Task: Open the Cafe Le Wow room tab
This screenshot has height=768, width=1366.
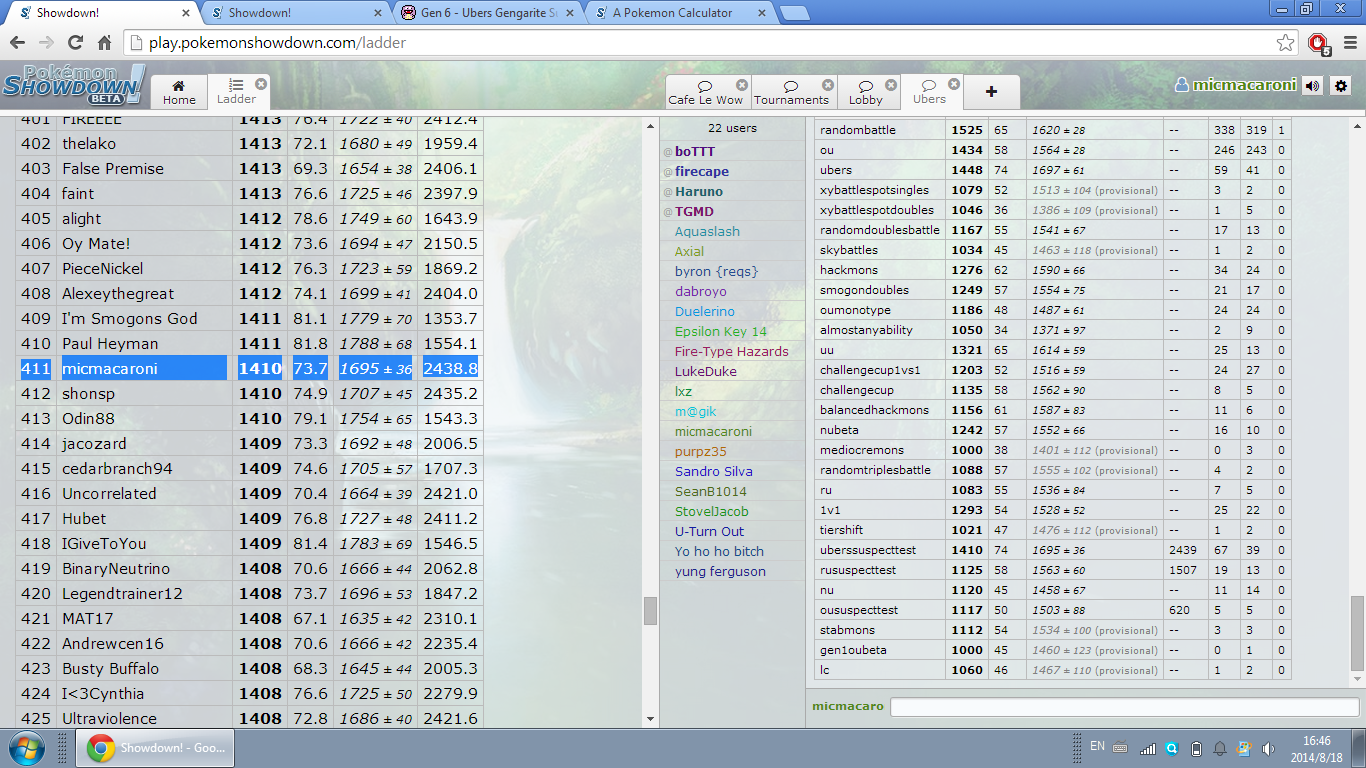Action: pos(706,92)
